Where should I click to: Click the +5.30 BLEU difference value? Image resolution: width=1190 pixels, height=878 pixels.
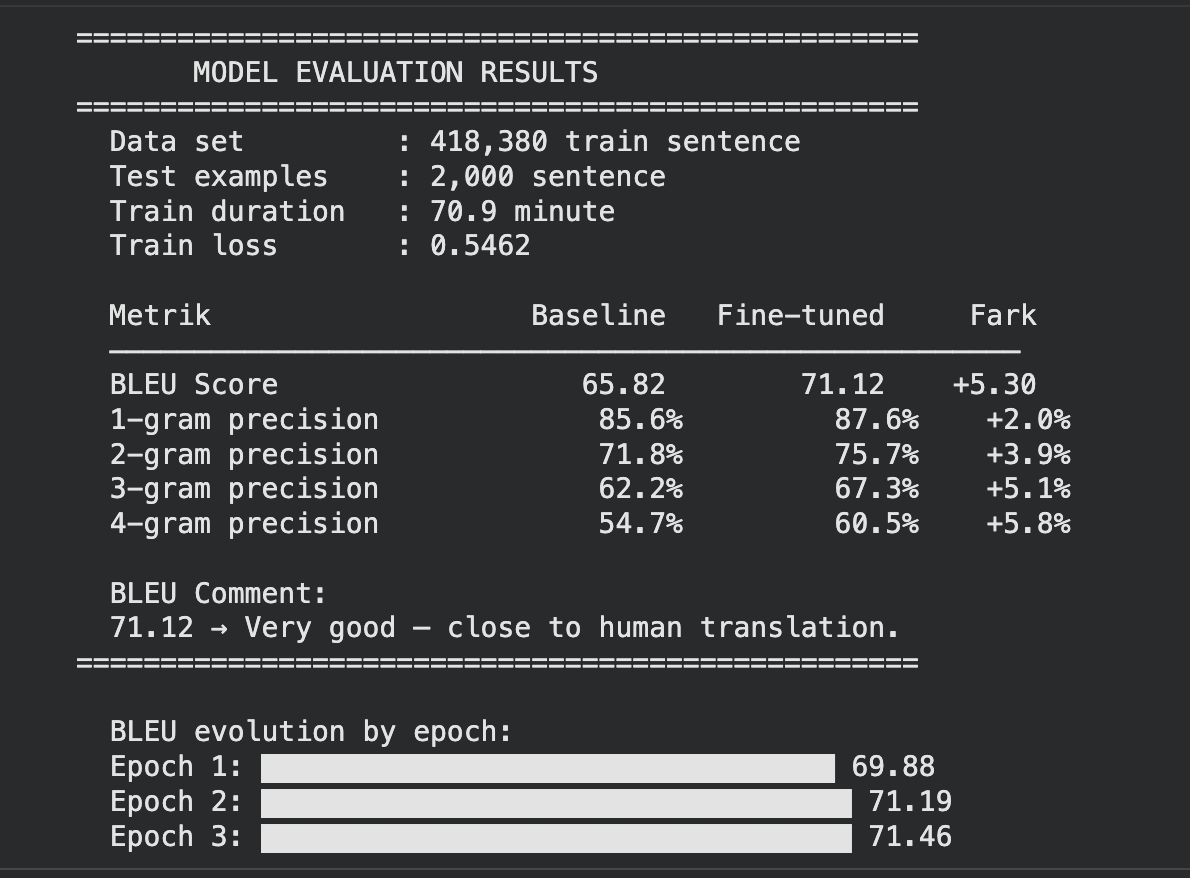click(x=994, y=385)
